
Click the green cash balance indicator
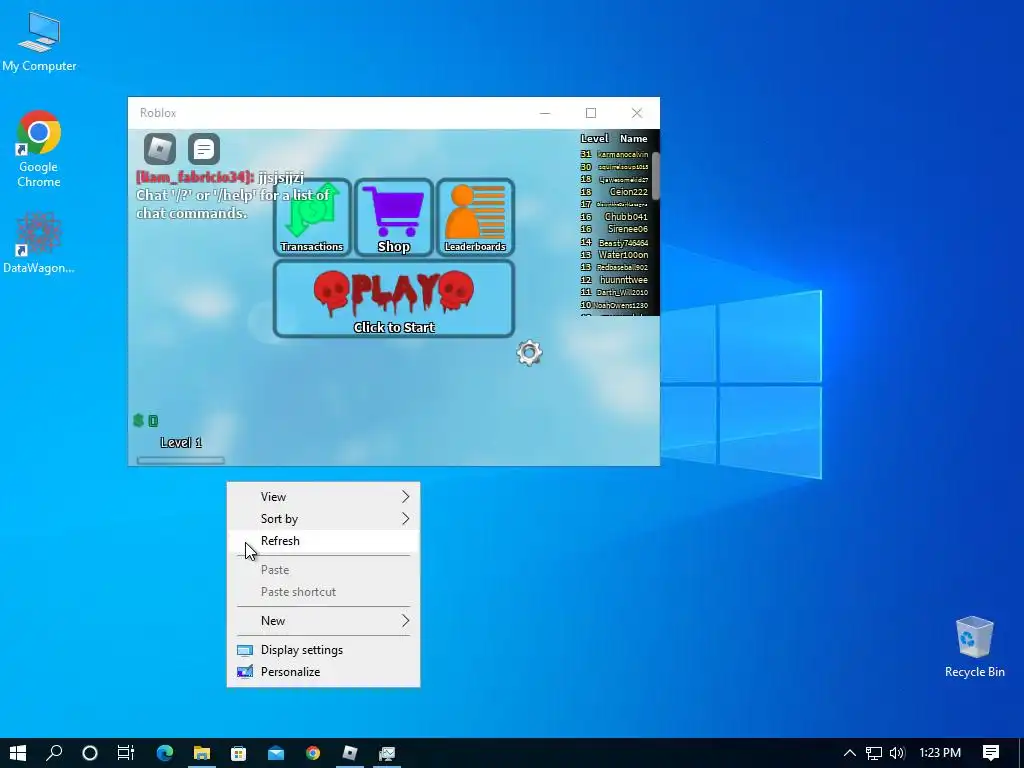point(146,421)
